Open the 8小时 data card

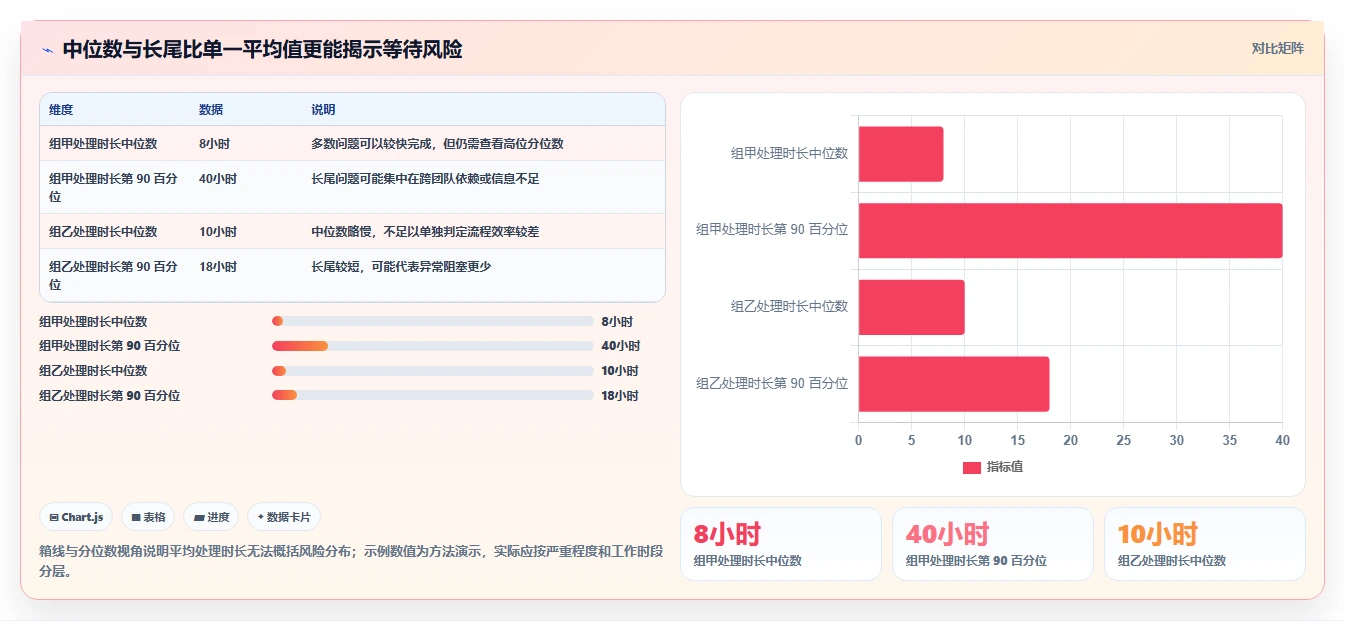(781, 544)
